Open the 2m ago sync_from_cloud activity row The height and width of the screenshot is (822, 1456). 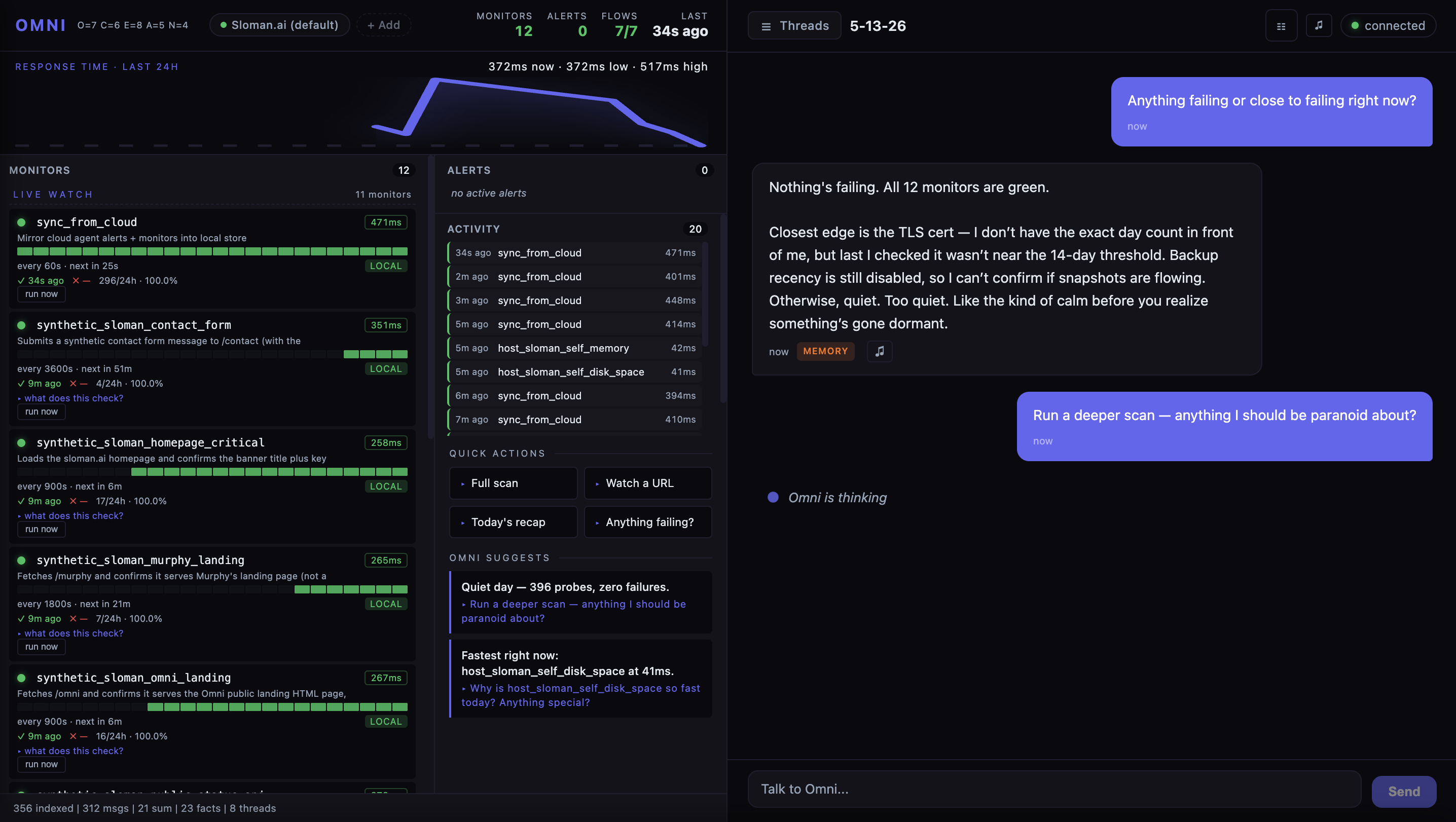(575, 276)
